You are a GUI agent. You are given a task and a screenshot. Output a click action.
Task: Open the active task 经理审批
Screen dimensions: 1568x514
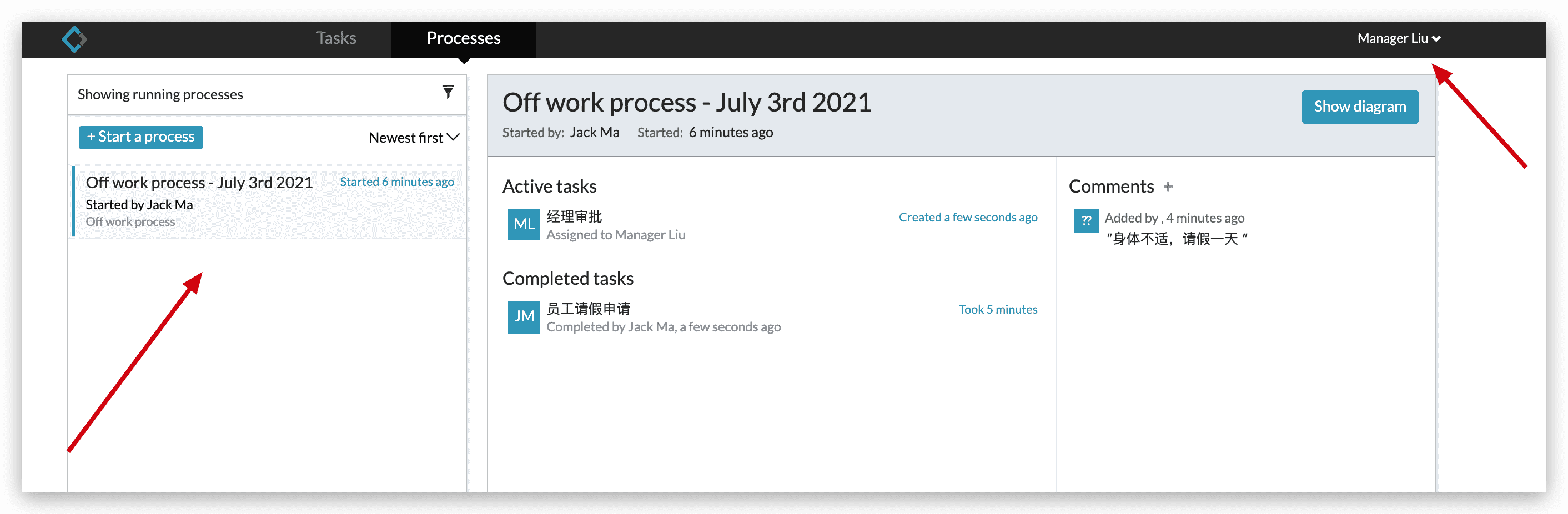[x=574, y=216]
